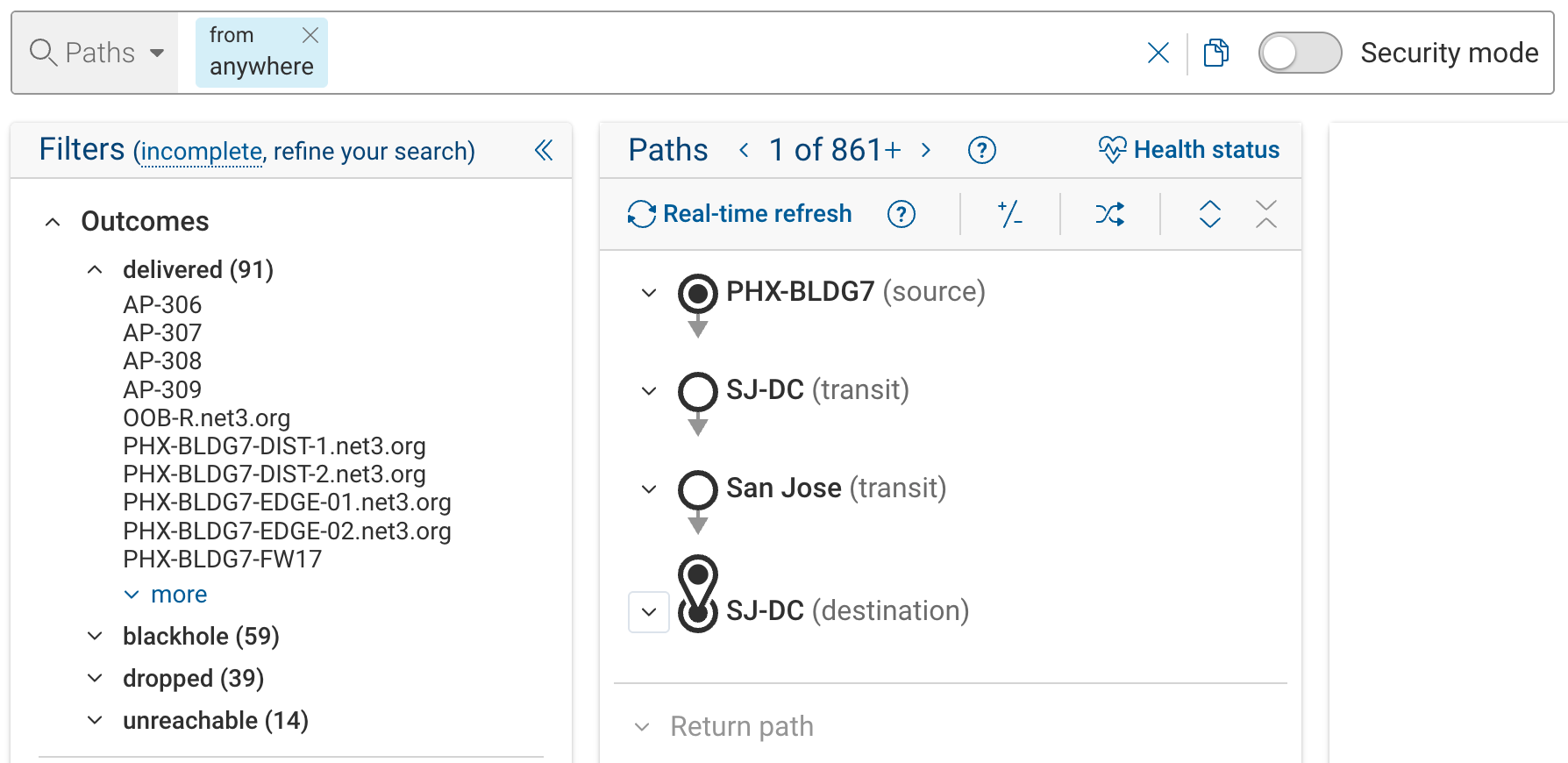Click the SJ-DC transit node circle
The height and width of the screenshot is (763, 1568).
[x=698, y=391]
